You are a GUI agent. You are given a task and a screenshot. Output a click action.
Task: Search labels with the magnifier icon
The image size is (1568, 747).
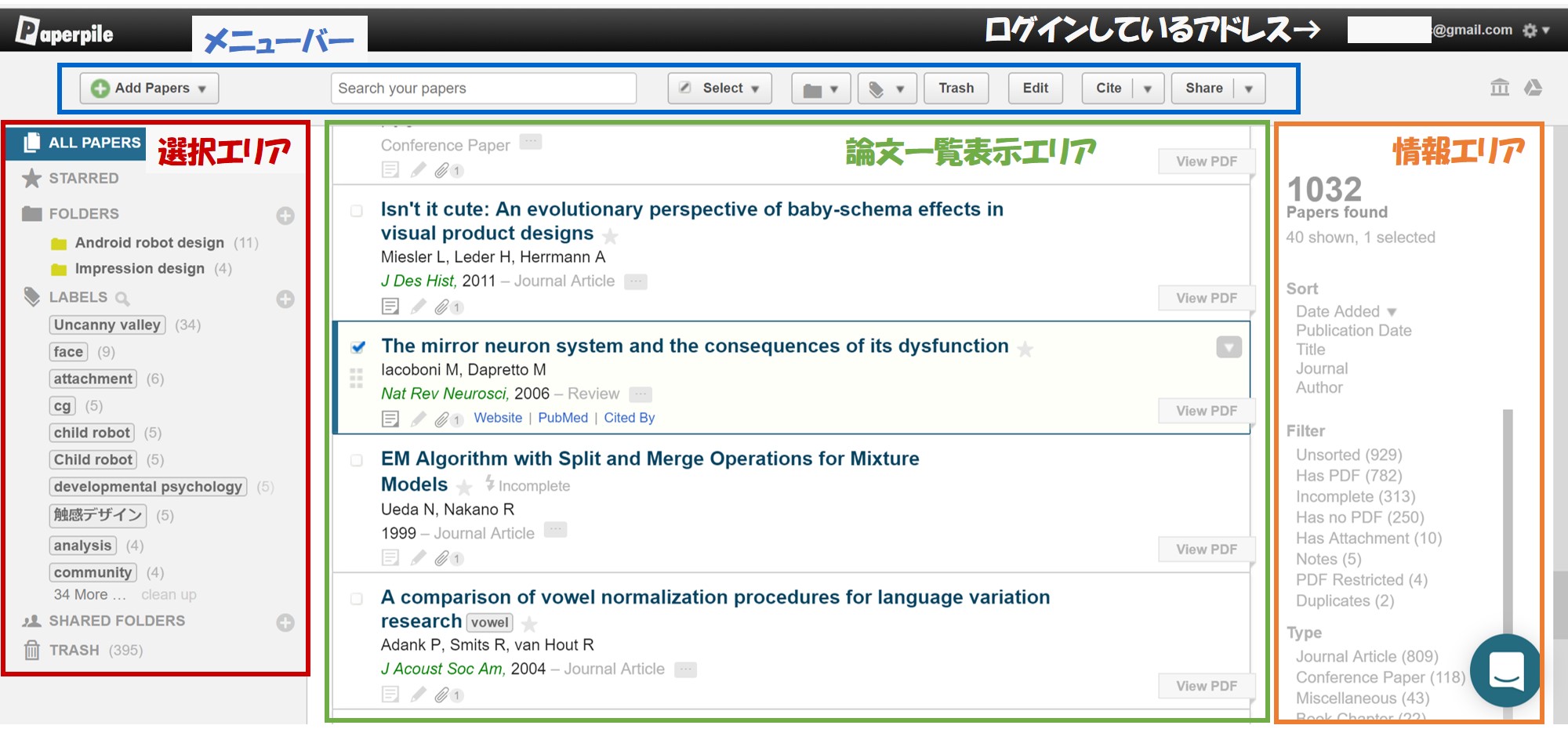click(x=122, y=299)
